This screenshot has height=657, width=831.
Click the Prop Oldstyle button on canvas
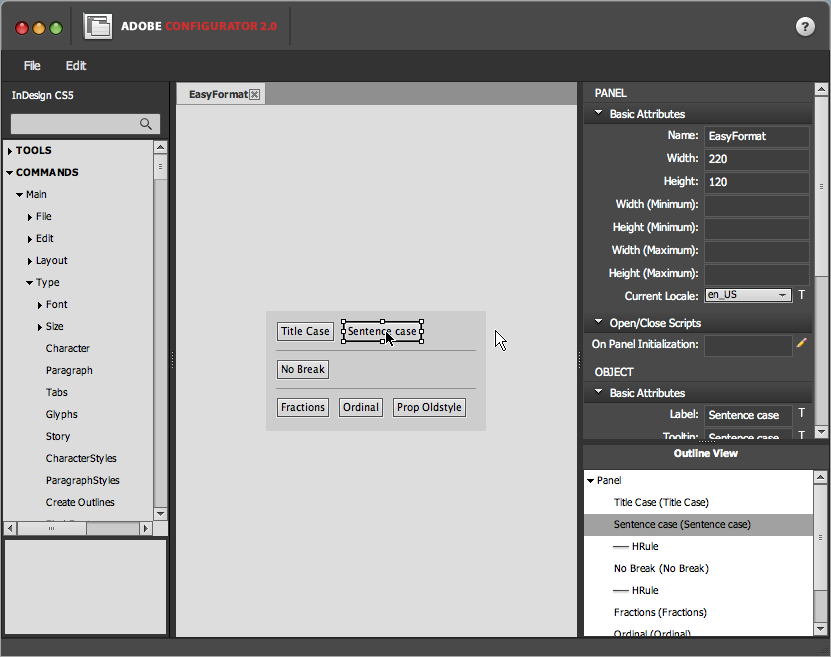(429, 407)
